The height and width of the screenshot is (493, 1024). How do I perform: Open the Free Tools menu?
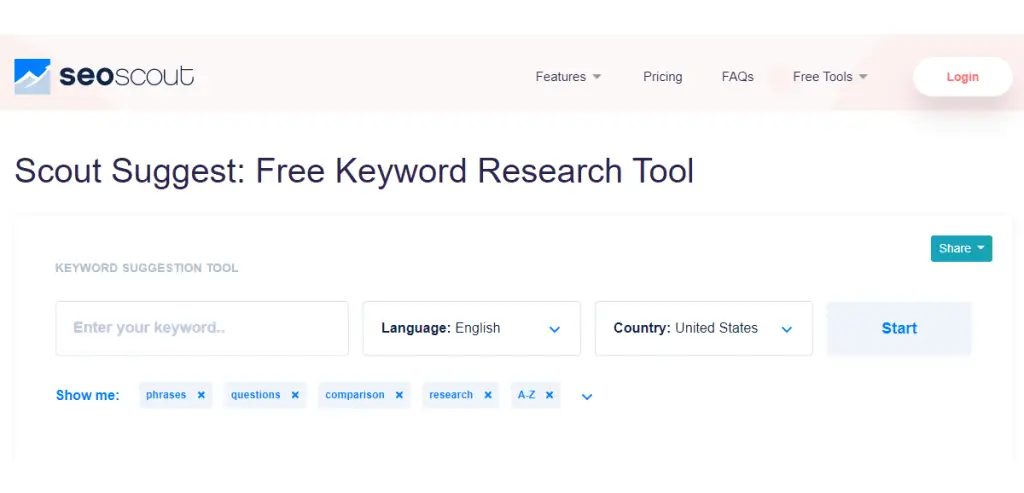(x=830, y=77)
